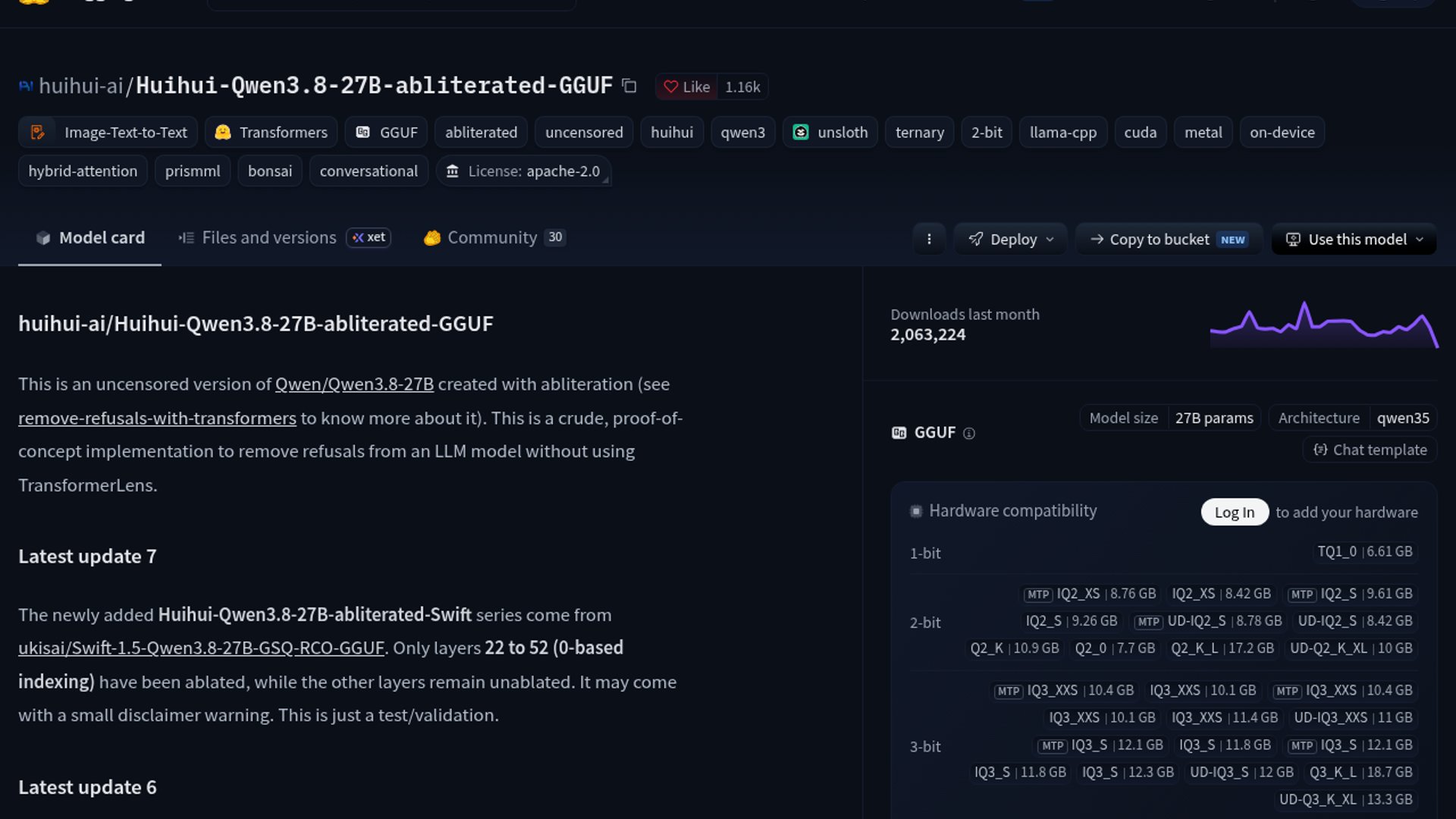Click Copy to bucket button

[1169, 239]
